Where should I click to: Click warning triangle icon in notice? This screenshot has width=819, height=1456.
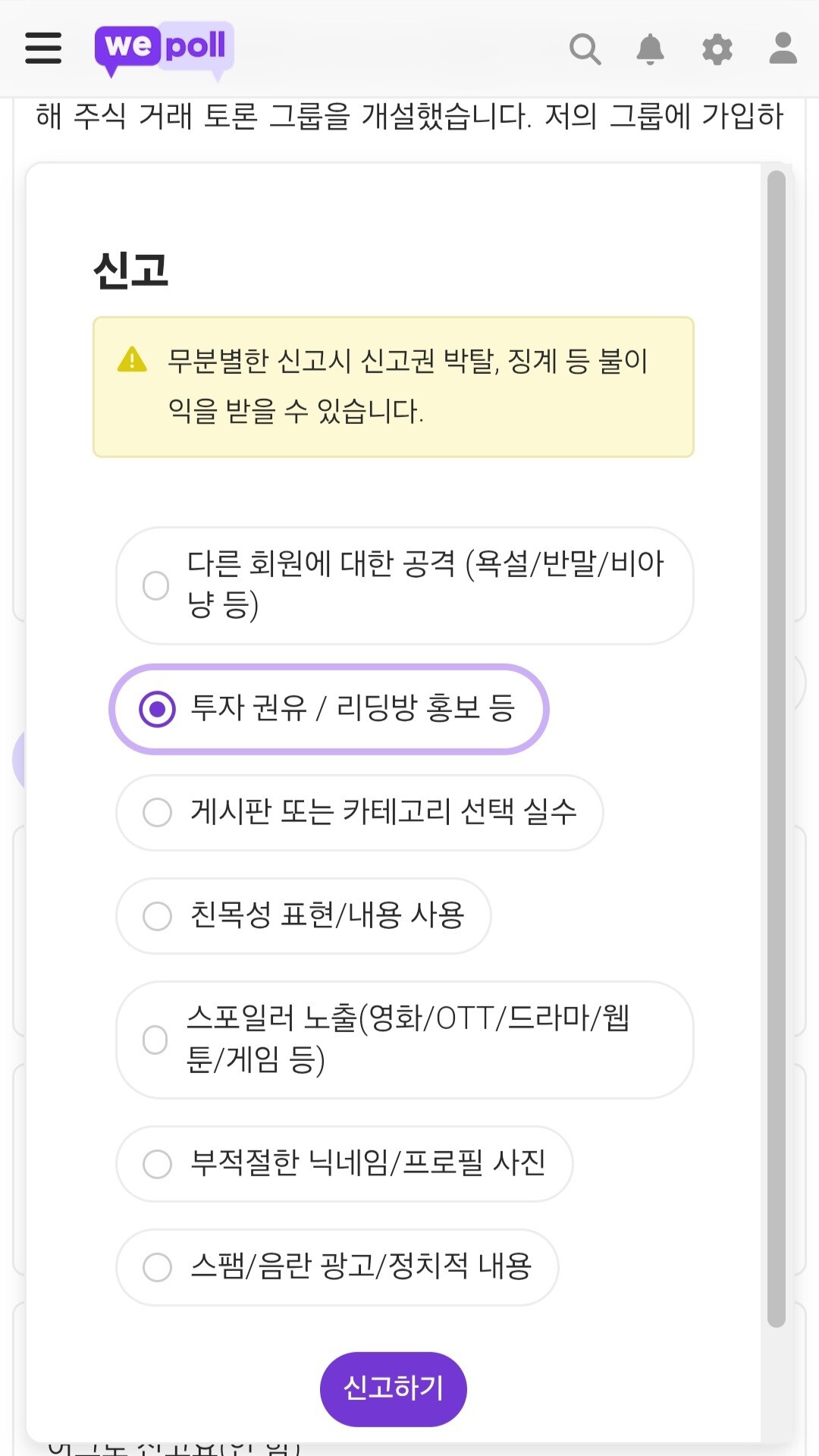[x=132, y=359]
